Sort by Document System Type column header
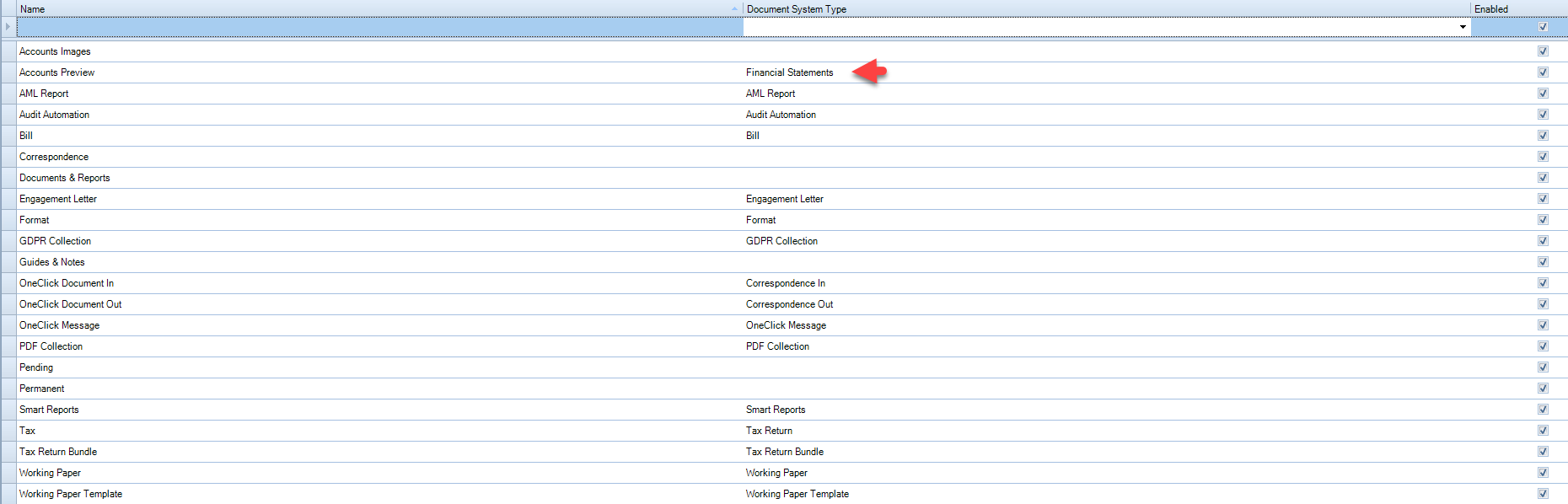 pos(1107,8)
